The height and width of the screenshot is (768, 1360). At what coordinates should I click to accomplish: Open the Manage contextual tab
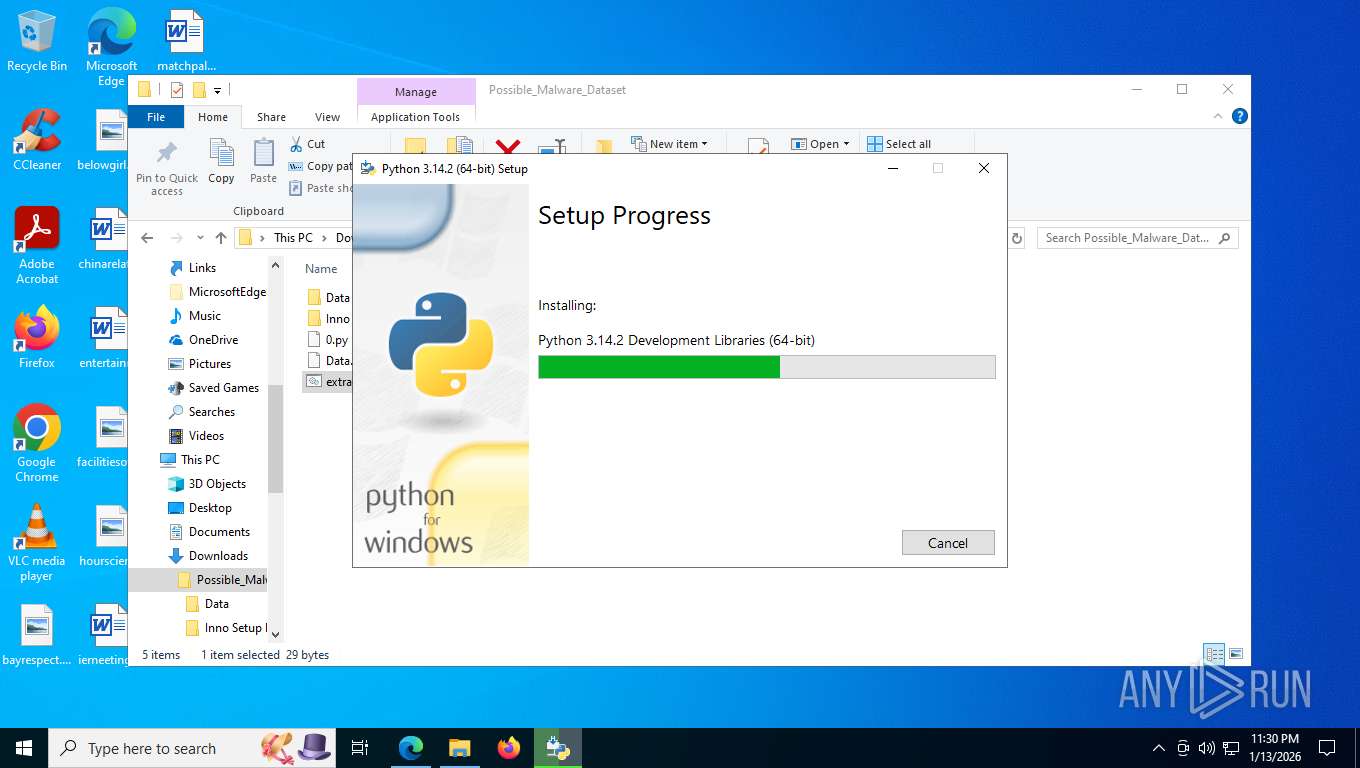[416, 91]
